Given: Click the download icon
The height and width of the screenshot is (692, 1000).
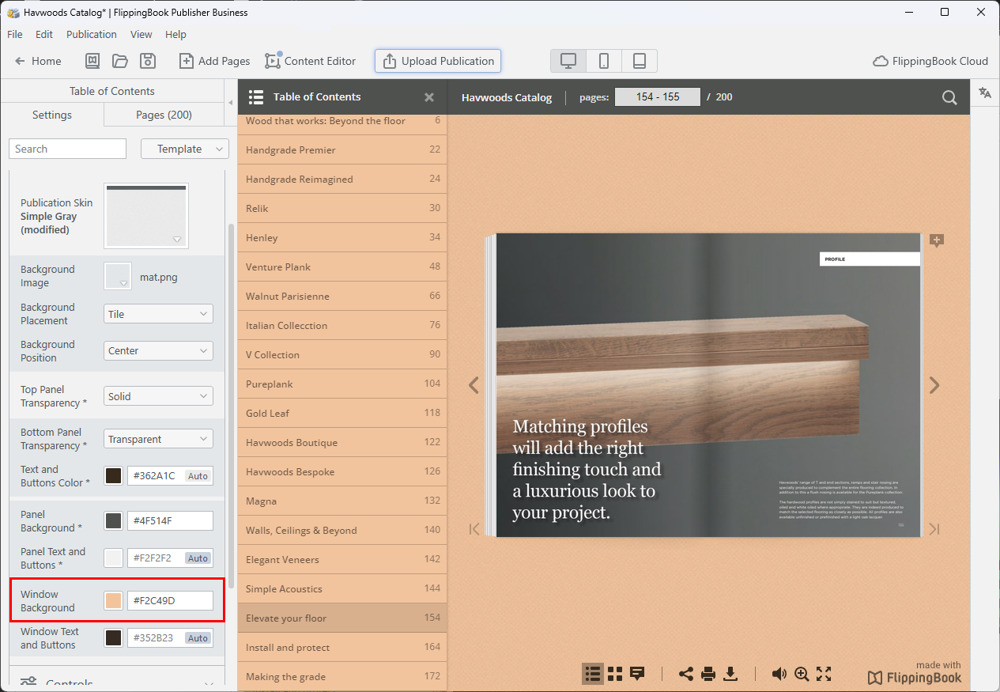Looking at the screenshot, I should pyautogui.click(x=731, y=674).
